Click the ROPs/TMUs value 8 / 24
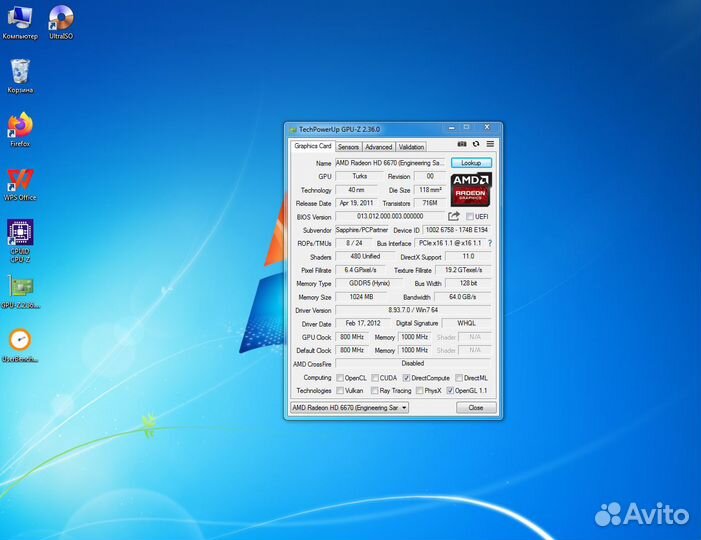The width and height of the screenshot is (701, 540). tap(354, 243)
